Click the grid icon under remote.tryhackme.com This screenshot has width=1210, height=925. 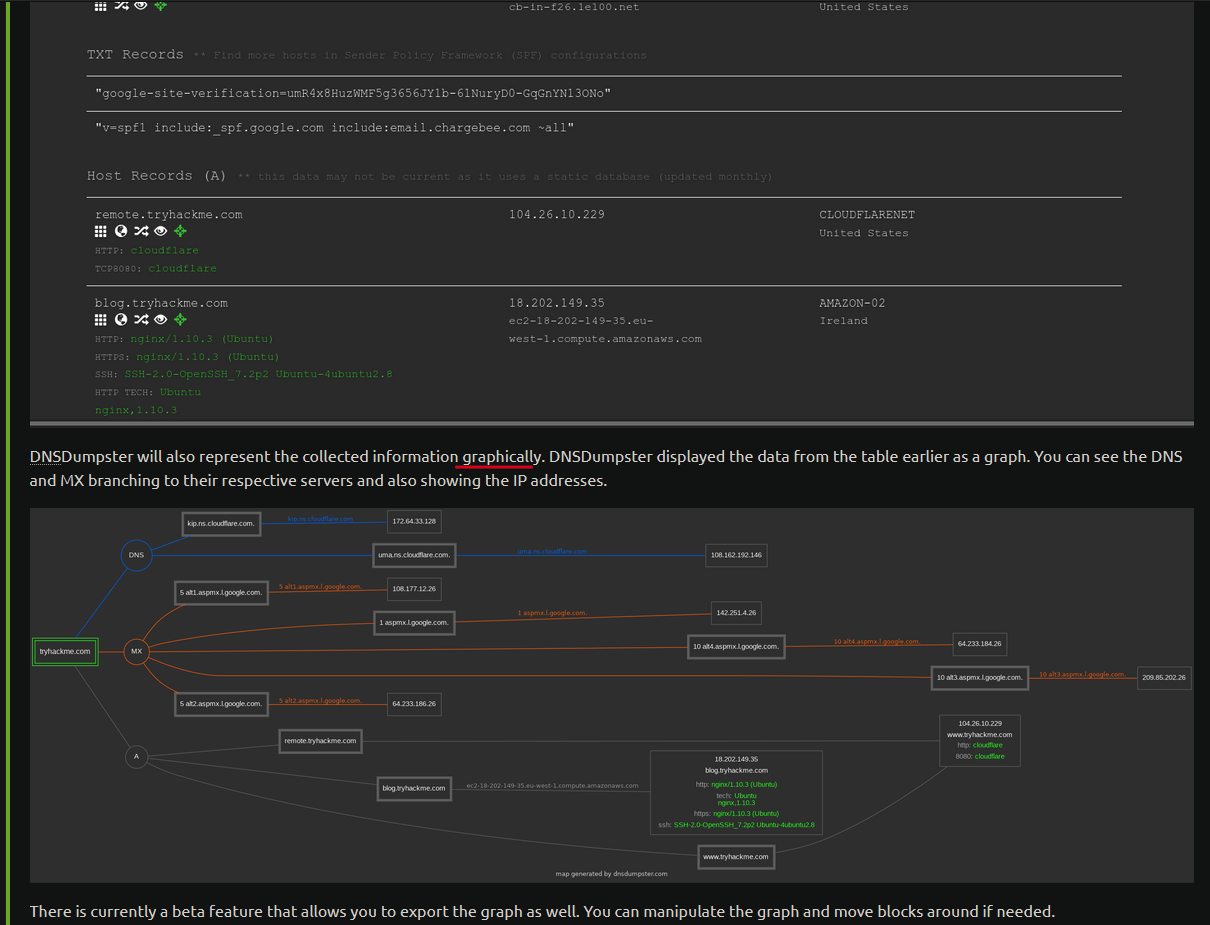tap(100, 231)
